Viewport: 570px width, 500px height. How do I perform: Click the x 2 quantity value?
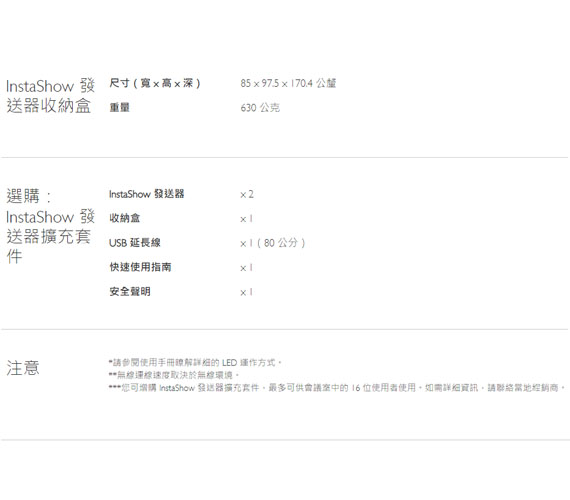247,195
